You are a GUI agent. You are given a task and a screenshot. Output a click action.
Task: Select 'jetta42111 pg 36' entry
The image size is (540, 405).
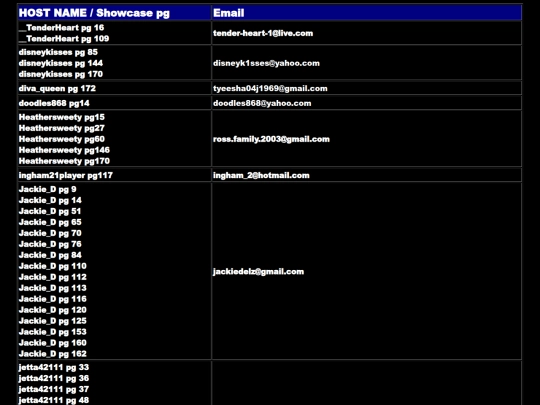pos(54,379)
